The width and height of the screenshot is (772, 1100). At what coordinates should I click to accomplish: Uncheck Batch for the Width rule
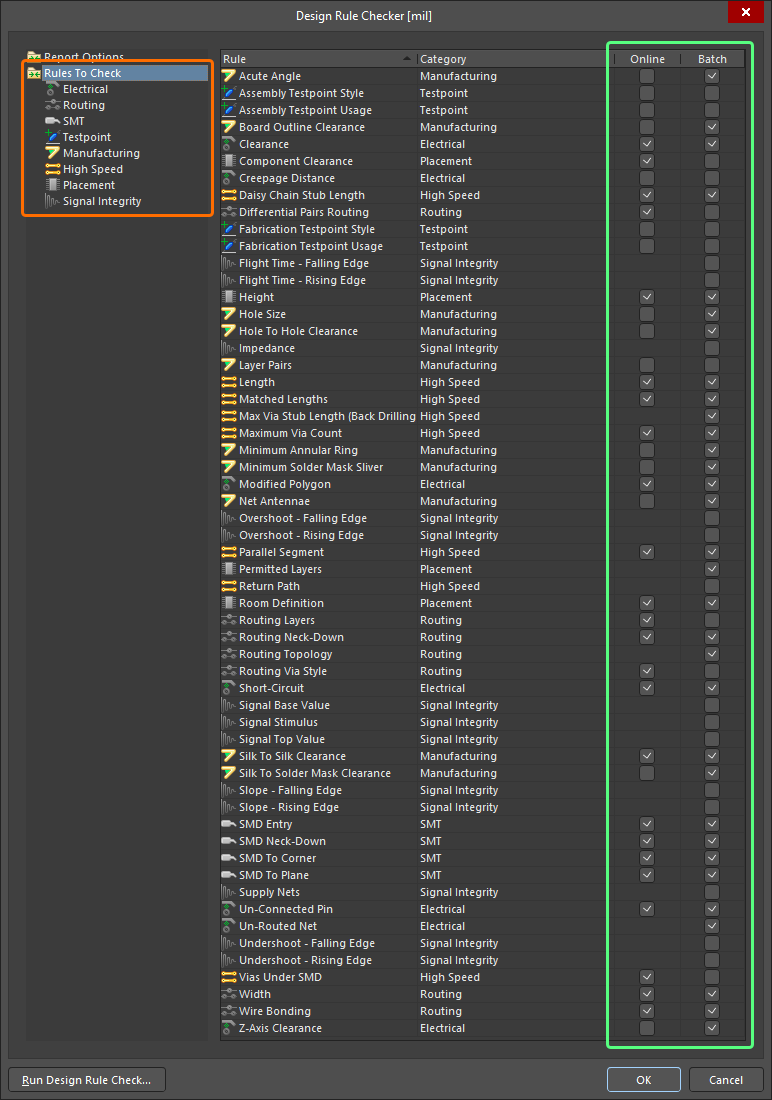712,994
